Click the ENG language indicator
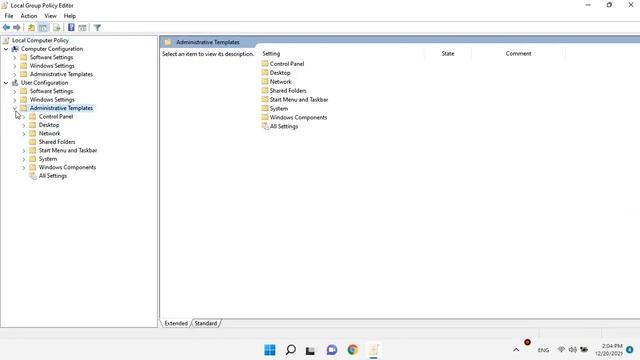This screenshot has height=360, width=640. (x=543, y=350)
